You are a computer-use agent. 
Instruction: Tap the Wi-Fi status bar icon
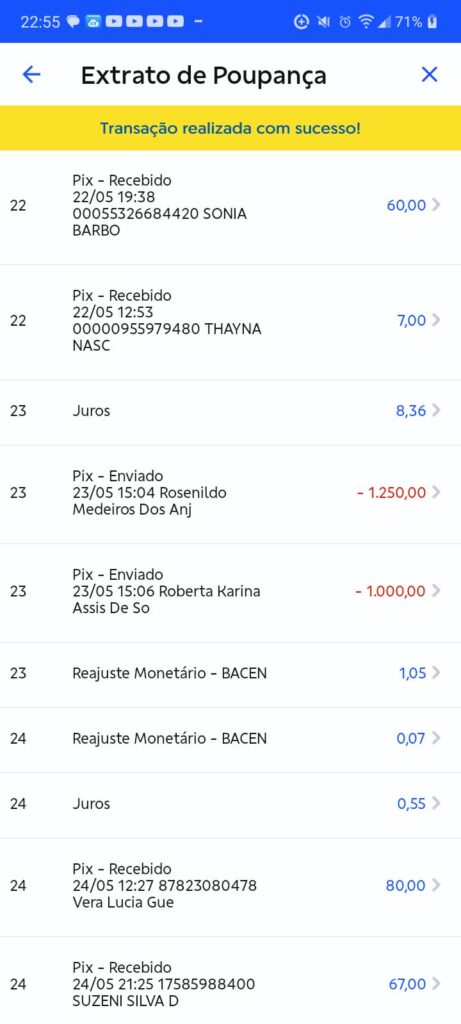pyautogui.click(x=366, y=22)
